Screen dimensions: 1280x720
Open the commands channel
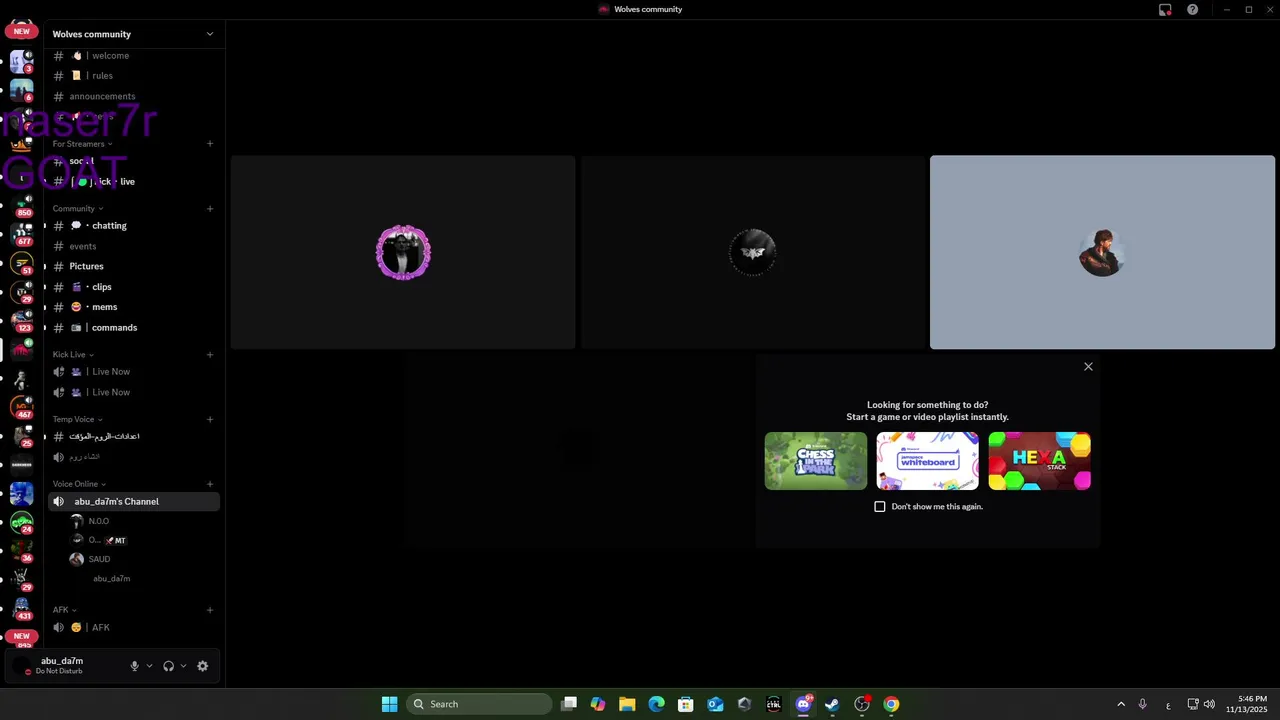point(133,328)
